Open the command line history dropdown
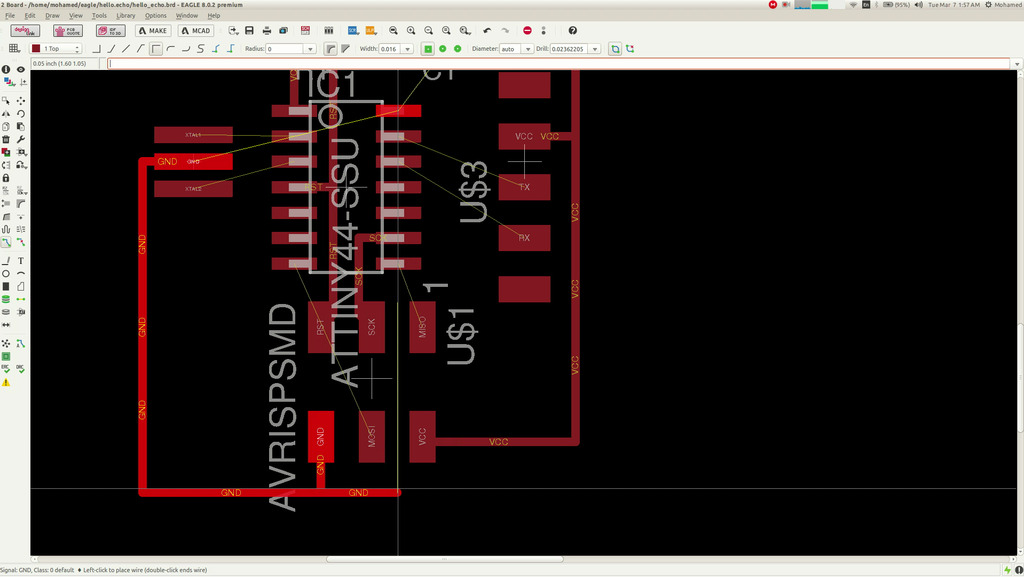The width and height of the screenshot is (1024, 577). pos(1017,63)
